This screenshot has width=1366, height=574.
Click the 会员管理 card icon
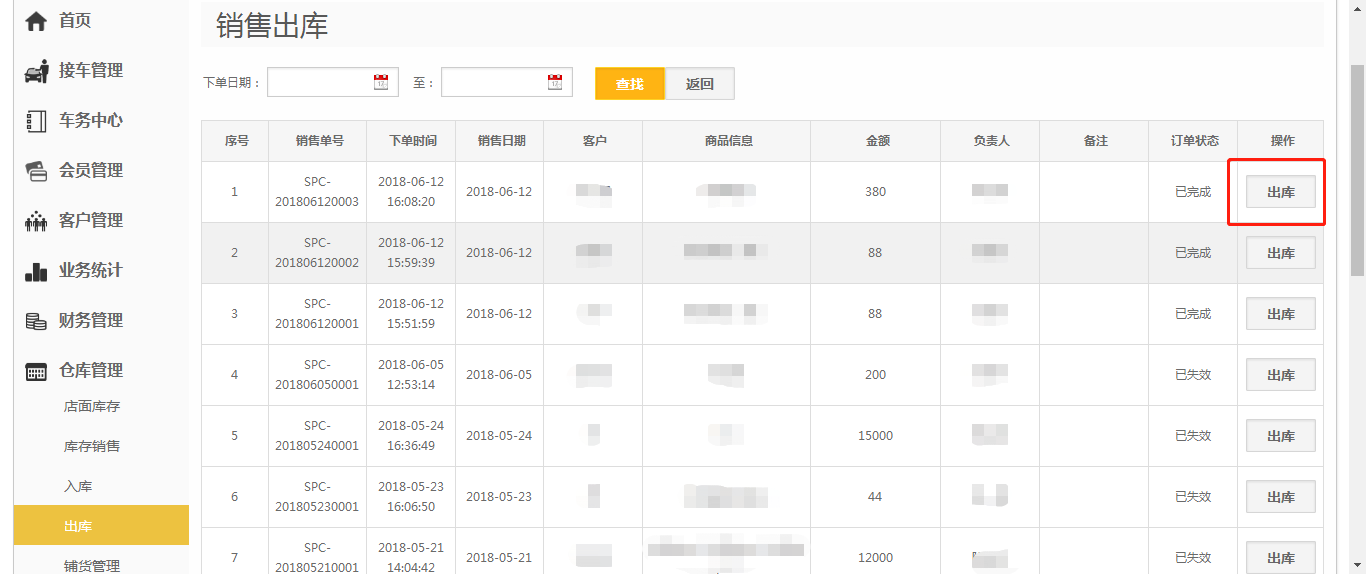pyautogui.click(x=36, y=171)
